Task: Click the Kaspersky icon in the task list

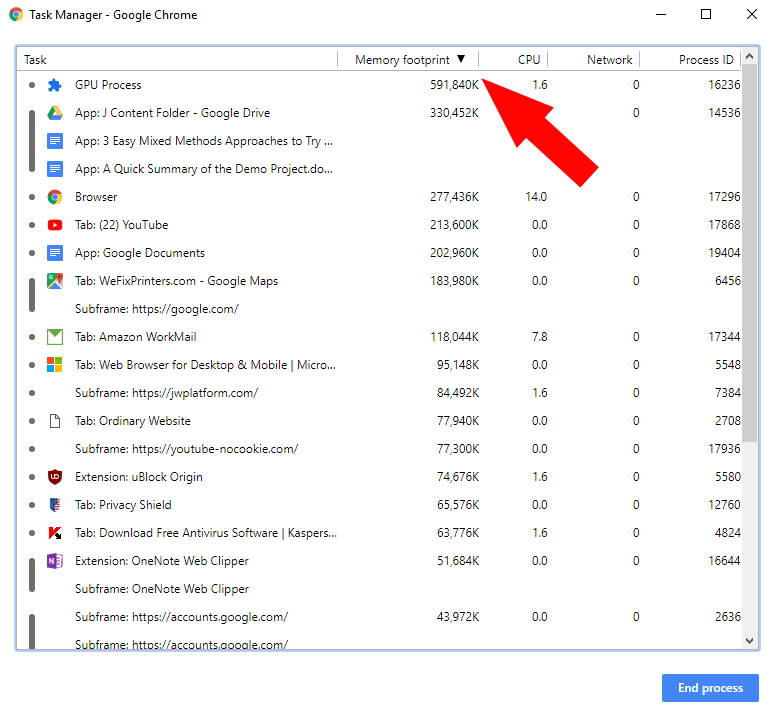Action: pyautogui.click(x=54, y=533)
